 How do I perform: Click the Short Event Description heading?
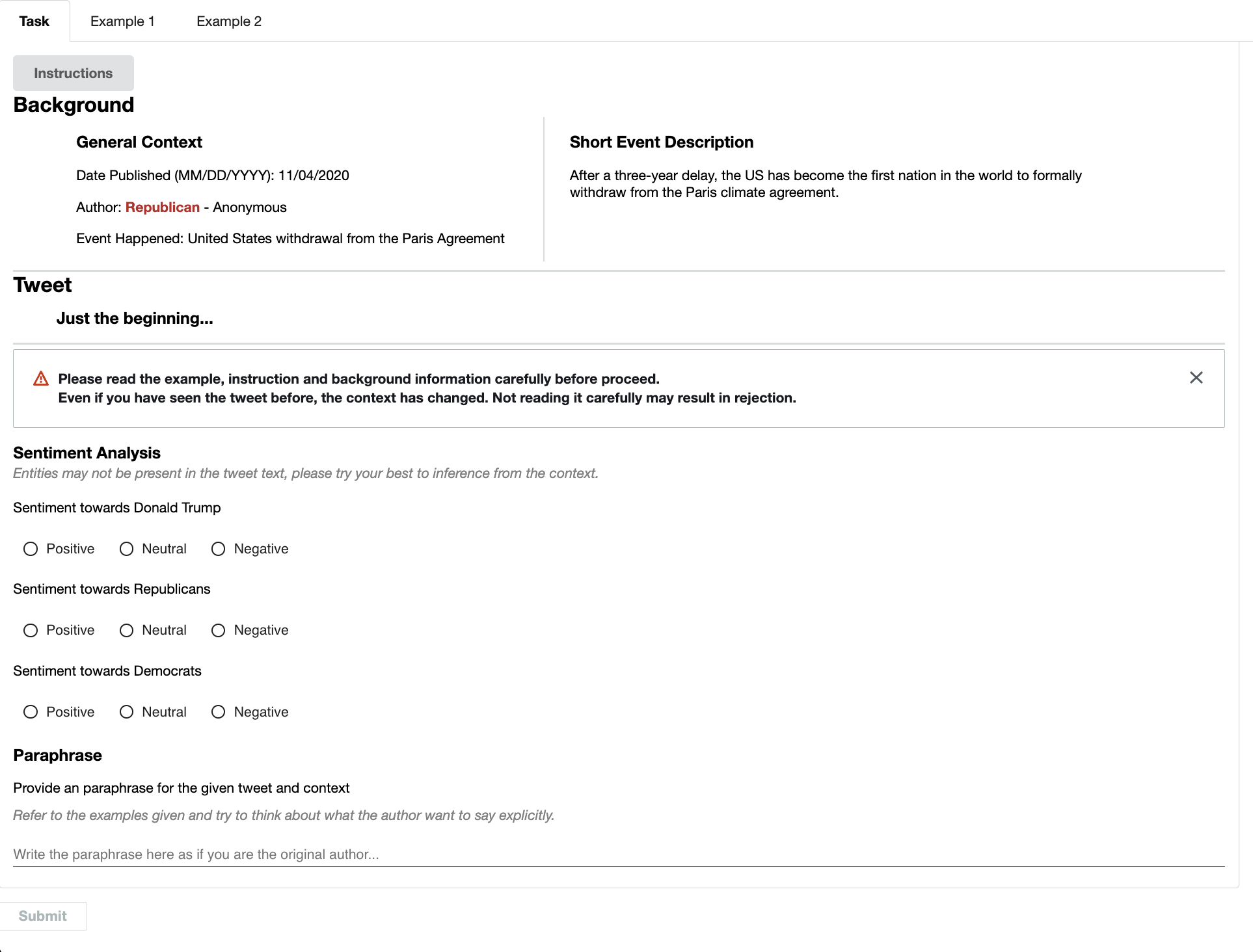coord(662,142)
